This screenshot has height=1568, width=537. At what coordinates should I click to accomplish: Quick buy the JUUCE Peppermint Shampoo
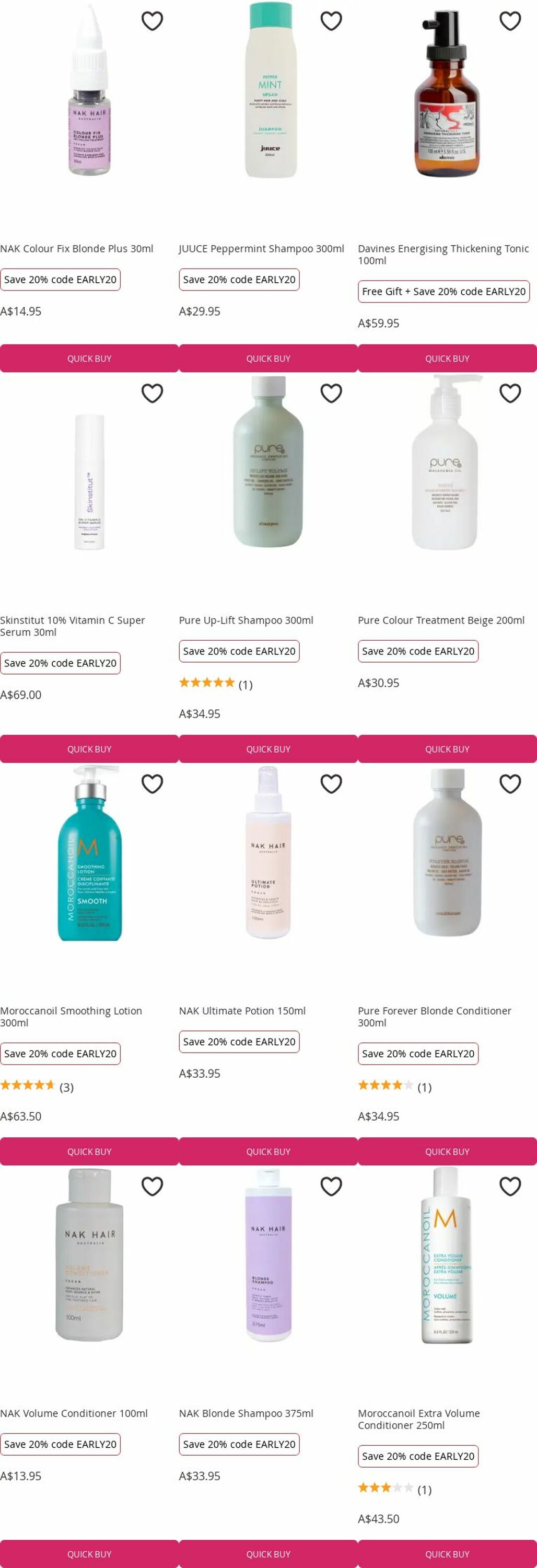(268, 359)
